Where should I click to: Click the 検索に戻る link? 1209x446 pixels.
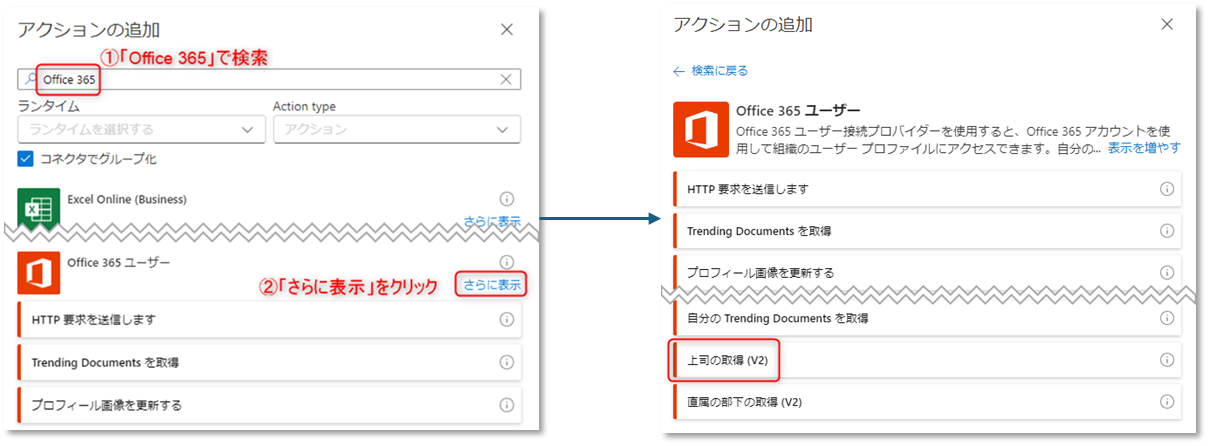[x=720, y=71]
